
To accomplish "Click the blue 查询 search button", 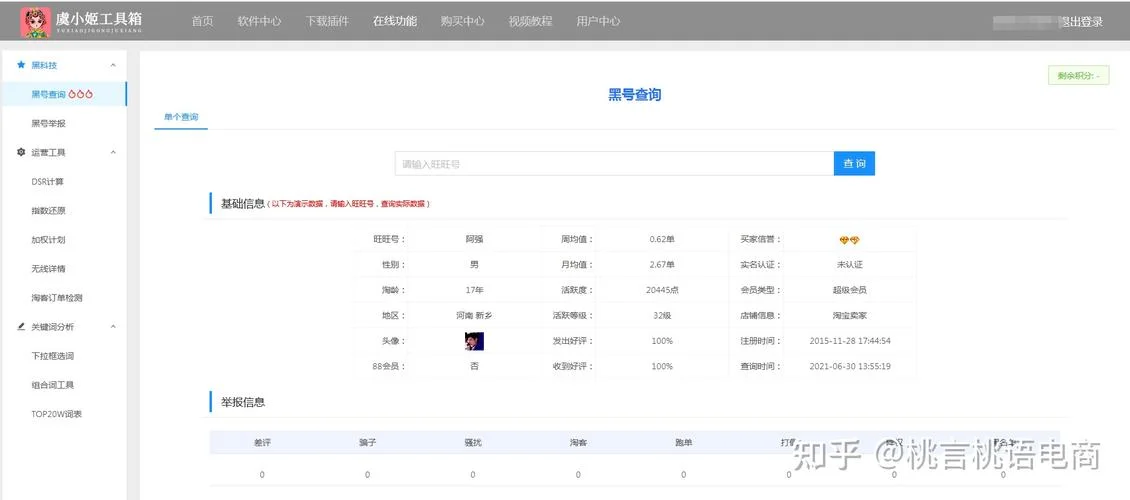I will (x=854, y=164).
